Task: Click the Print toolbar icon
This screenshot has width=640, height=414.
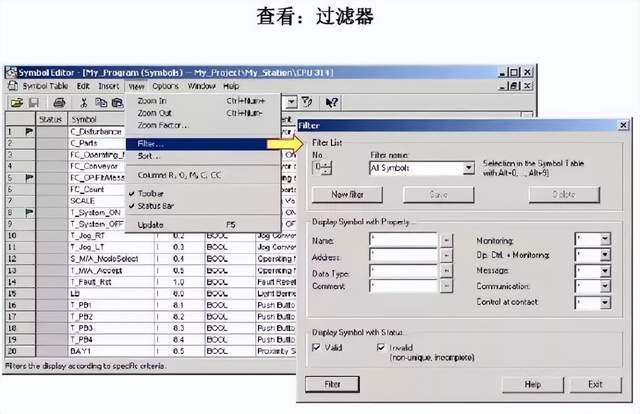Action: coord(60,102)
